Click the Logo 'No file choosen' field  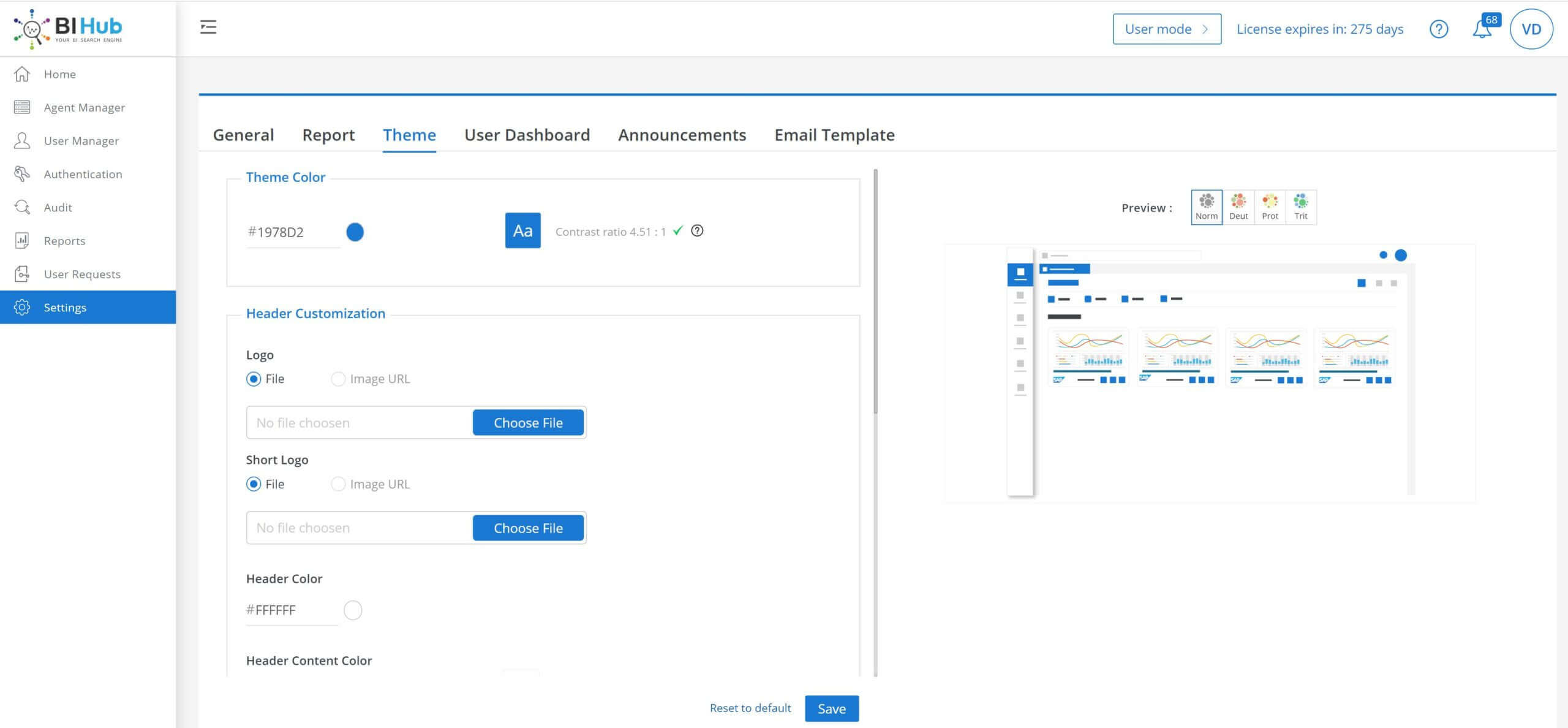[360, 423]
